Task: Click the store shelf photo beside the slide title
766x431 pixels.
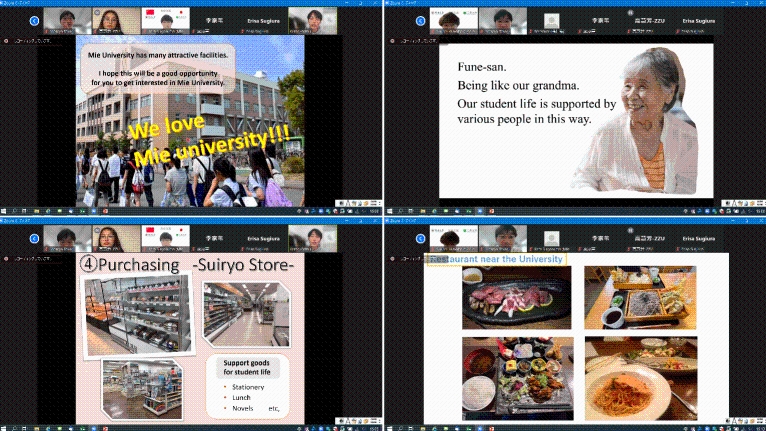Action: 137,316
